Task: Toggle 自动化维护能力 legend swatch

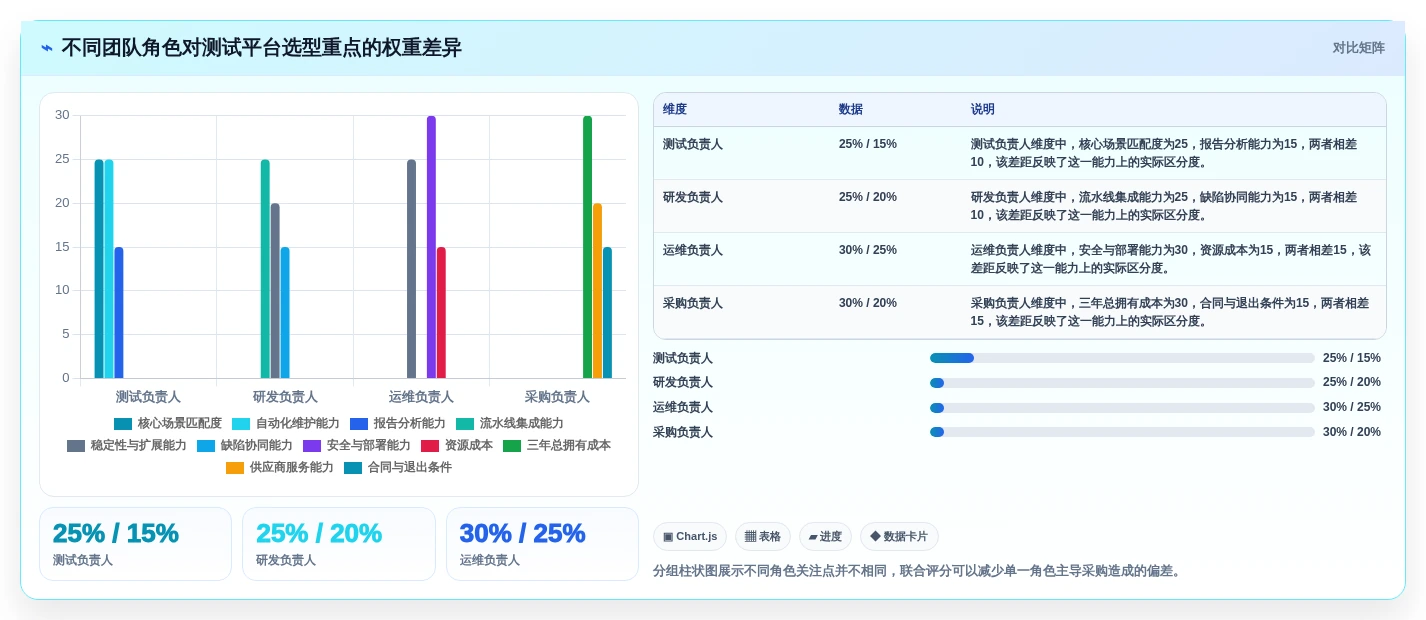Action: 241,423
